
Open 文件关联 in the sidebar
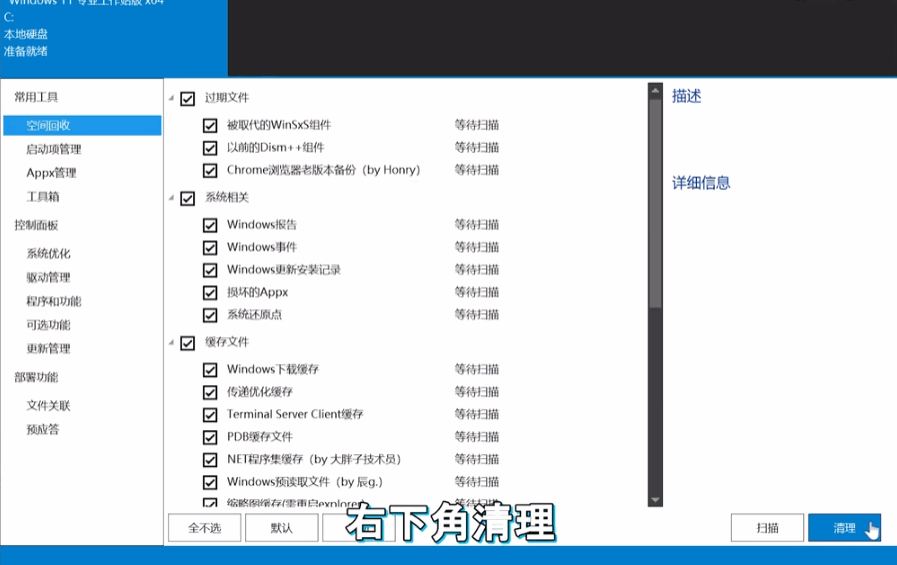[49, 405]
